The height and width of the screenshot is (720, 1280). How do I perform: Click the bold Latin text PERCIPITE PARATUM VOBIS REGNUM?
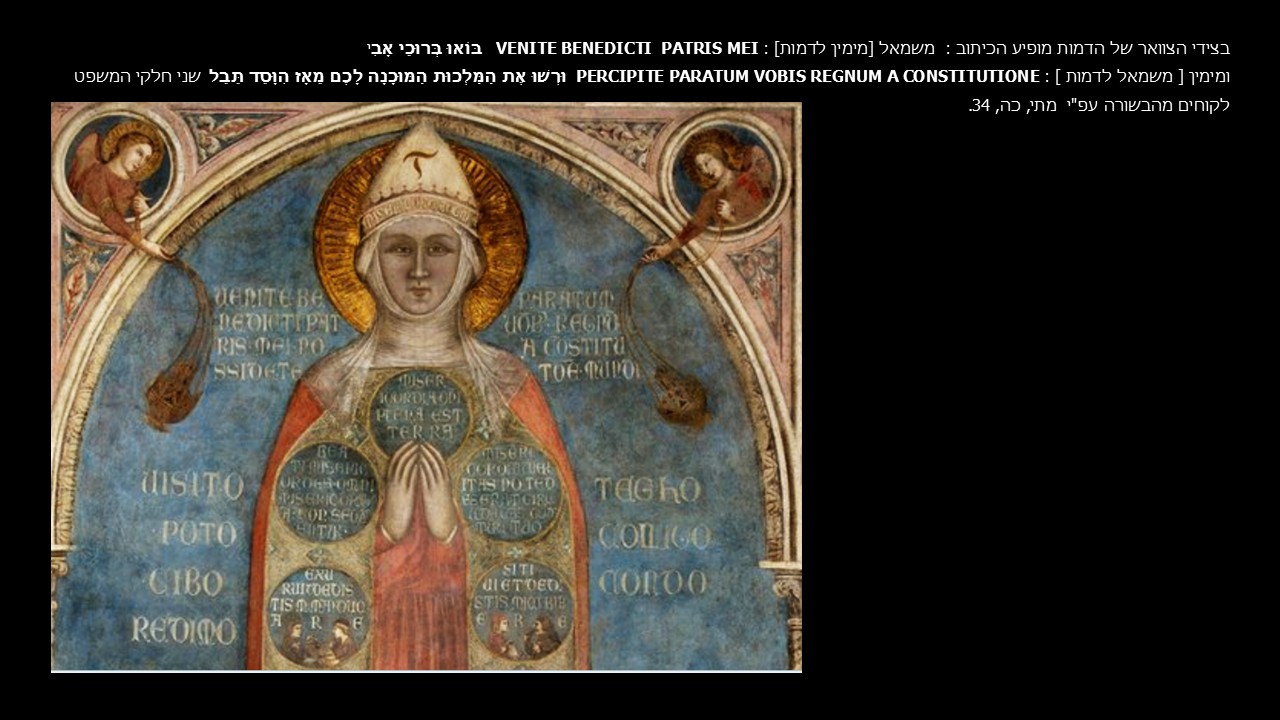coord(808,77)
